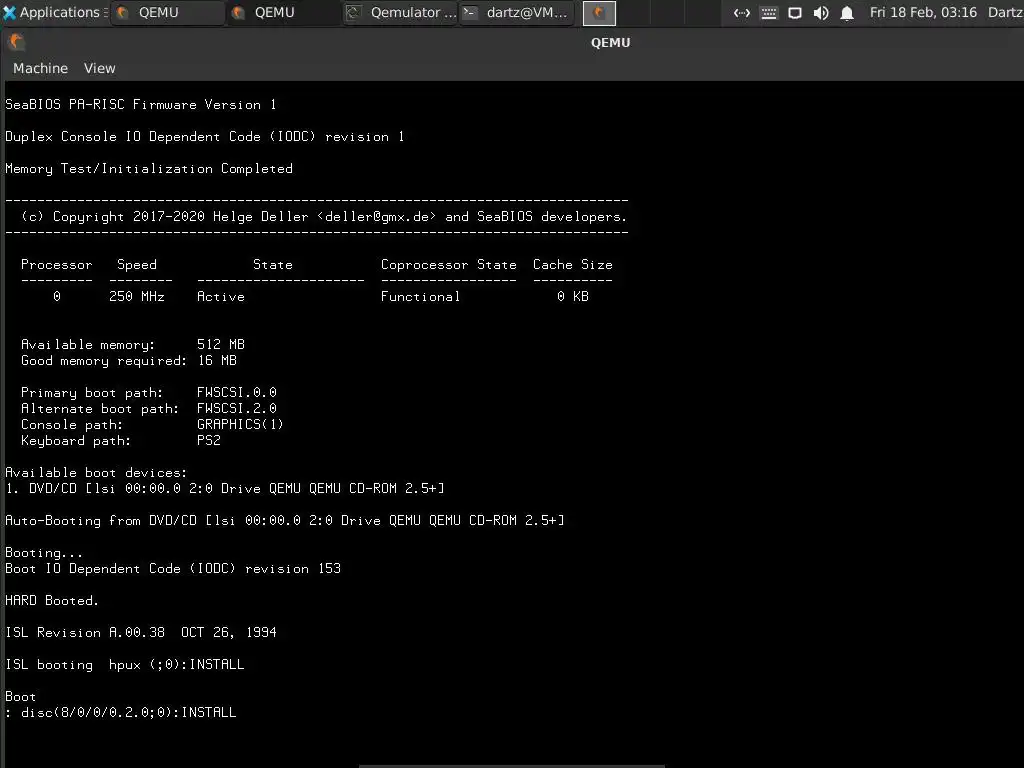Open the View menu

99,68
